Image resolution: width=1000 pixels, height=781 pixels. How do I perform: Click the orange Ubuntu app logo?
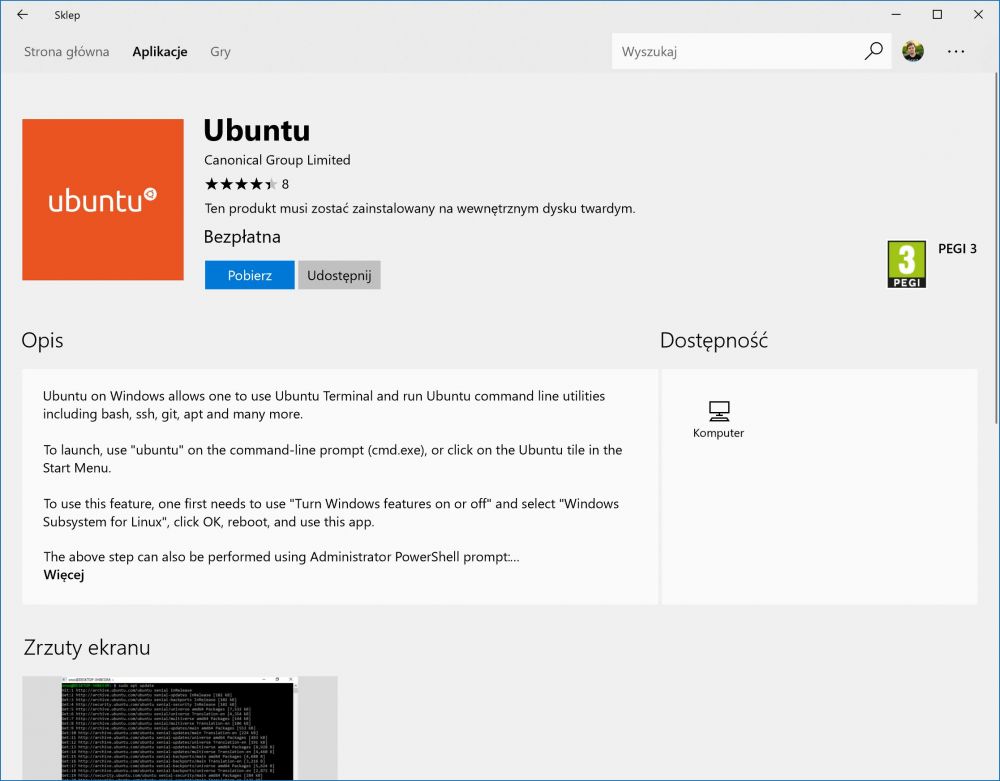point(103,200)
